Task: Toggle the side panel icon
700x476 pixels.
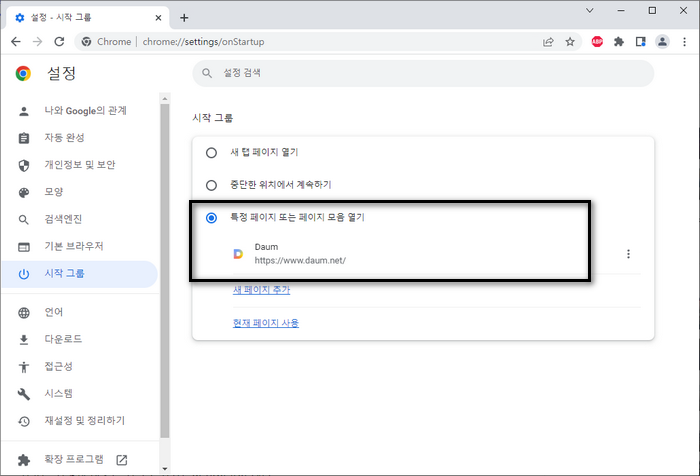Action: pyautogui.click(x=641, y=42)
